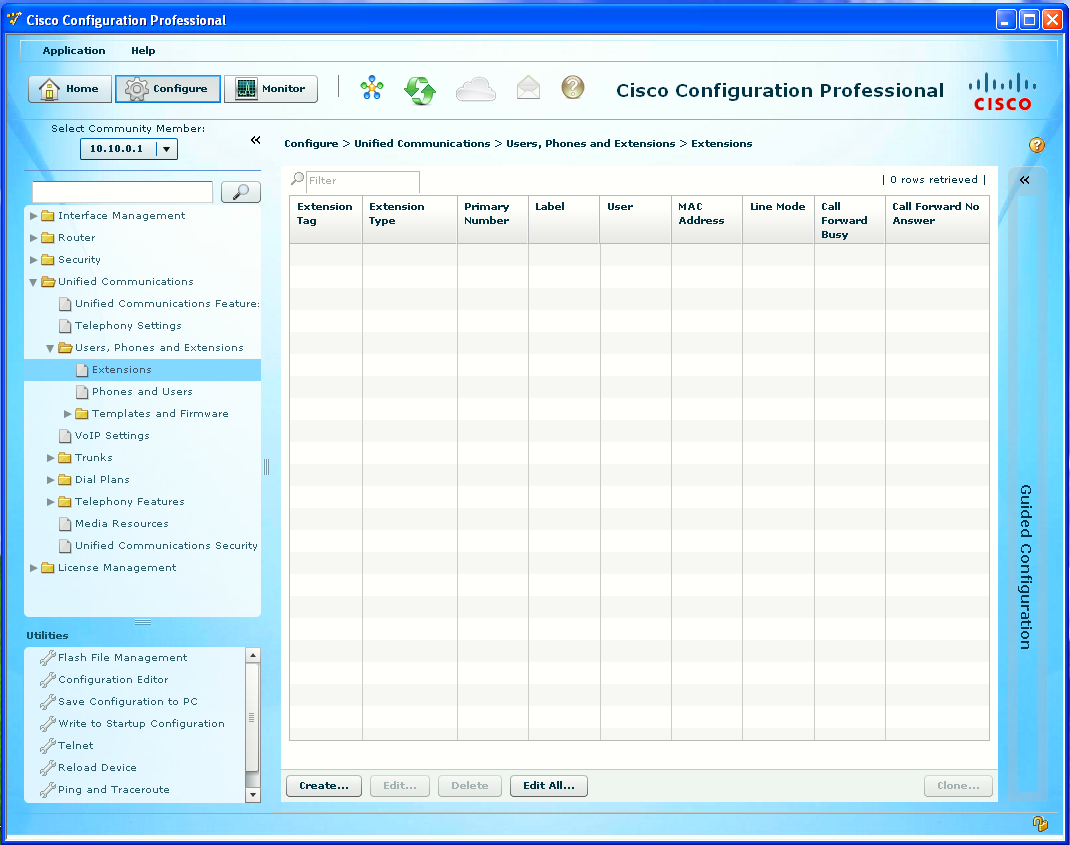Click the green Refresh arrows icon
The height and width of the screenshot is (845, 1070).
point(420,89)
